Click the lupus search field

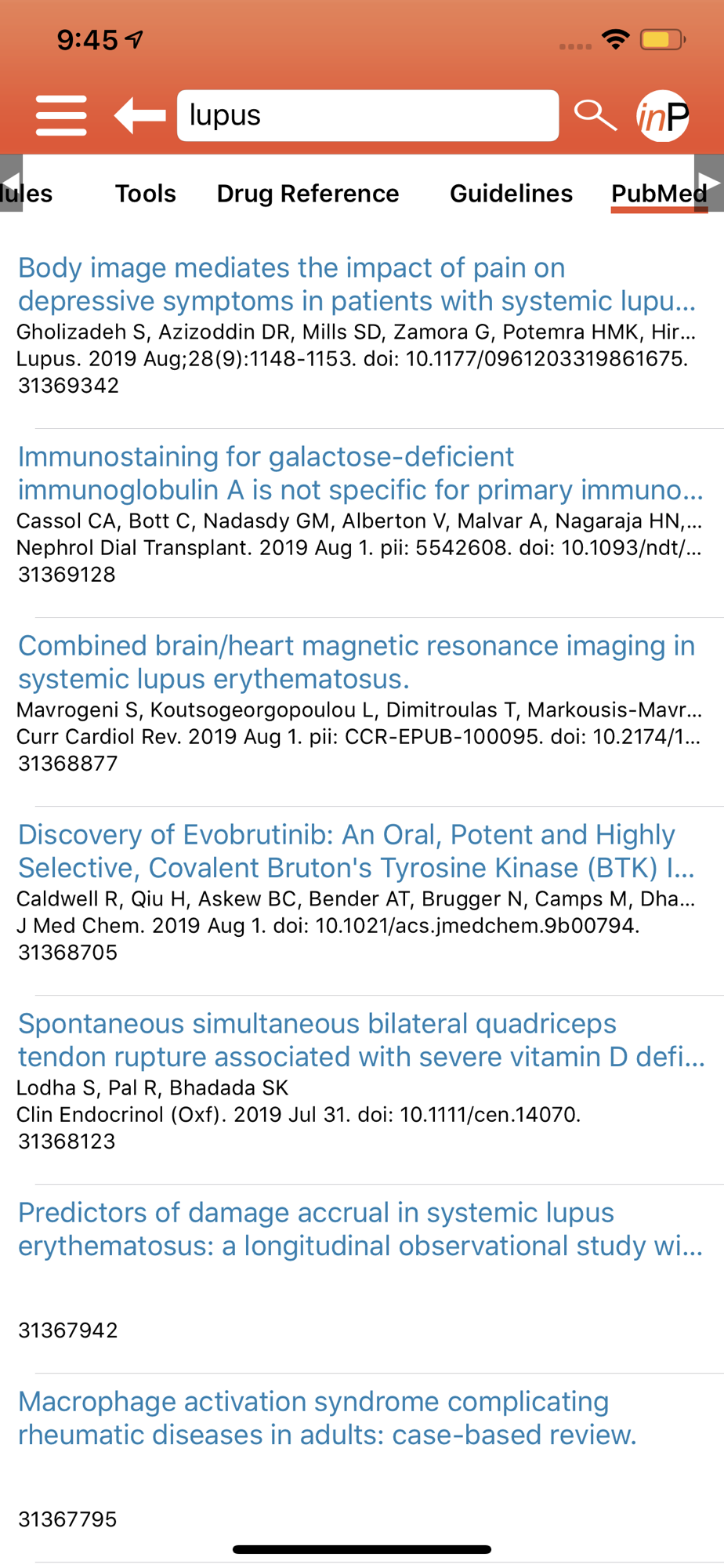click(x=367, y=116)
